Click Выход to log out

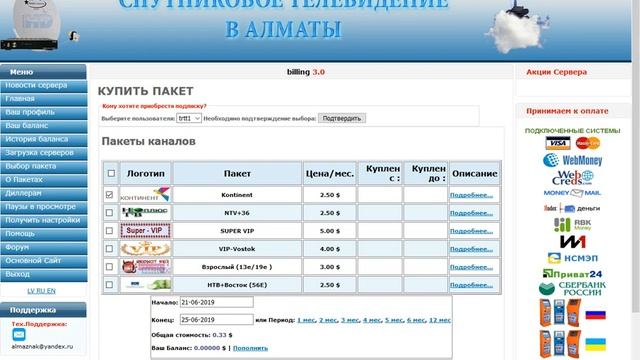coord(43,274)
